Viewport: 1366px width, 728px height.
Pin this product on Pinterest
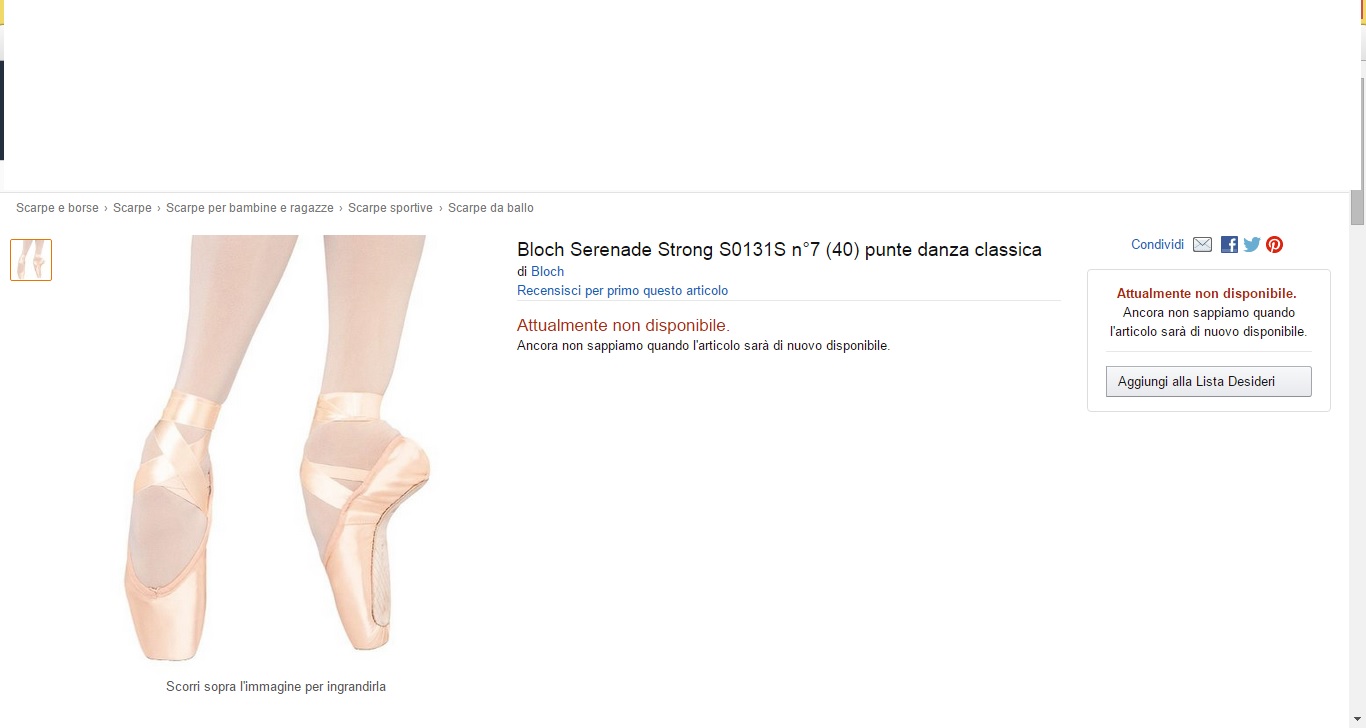(x=1274, y=244)
